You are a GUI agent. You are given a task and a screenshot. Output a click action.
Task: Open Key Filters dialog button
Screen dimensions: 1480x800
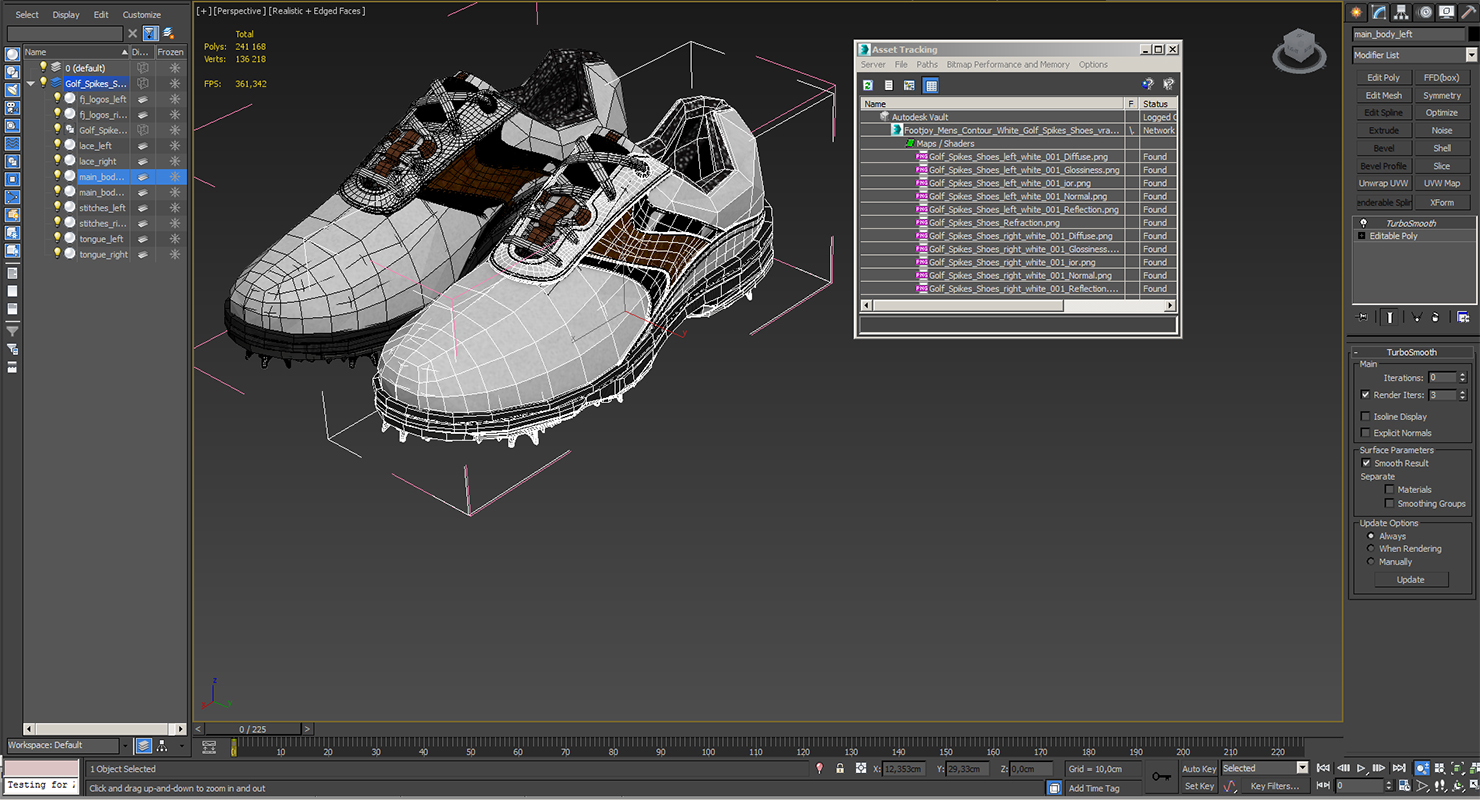click(1275, 786)
